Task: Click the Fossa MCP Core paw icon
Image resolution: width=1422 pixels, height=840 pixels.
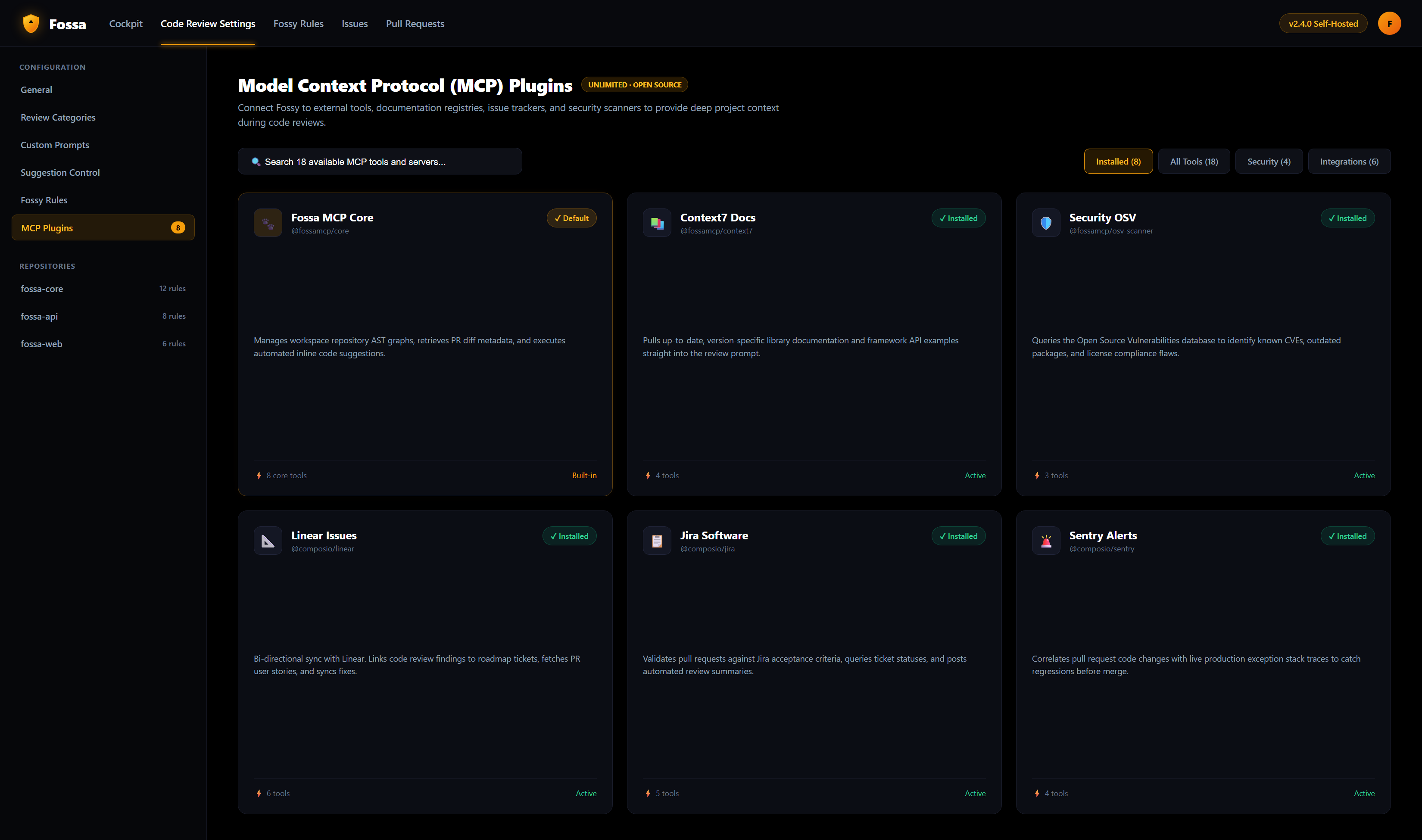Action: click(268, 223)
